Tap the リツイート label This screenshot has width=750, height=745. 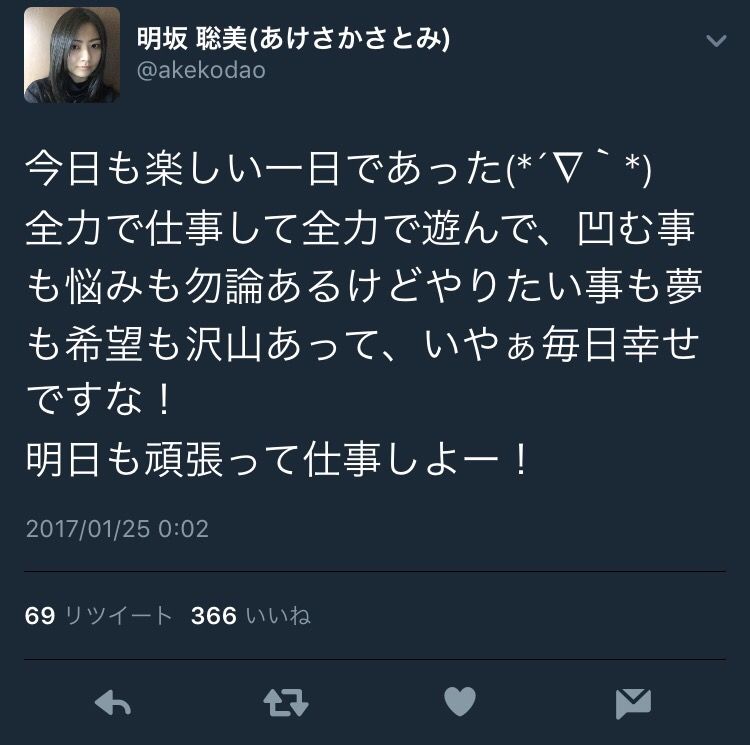pos(118,615)
